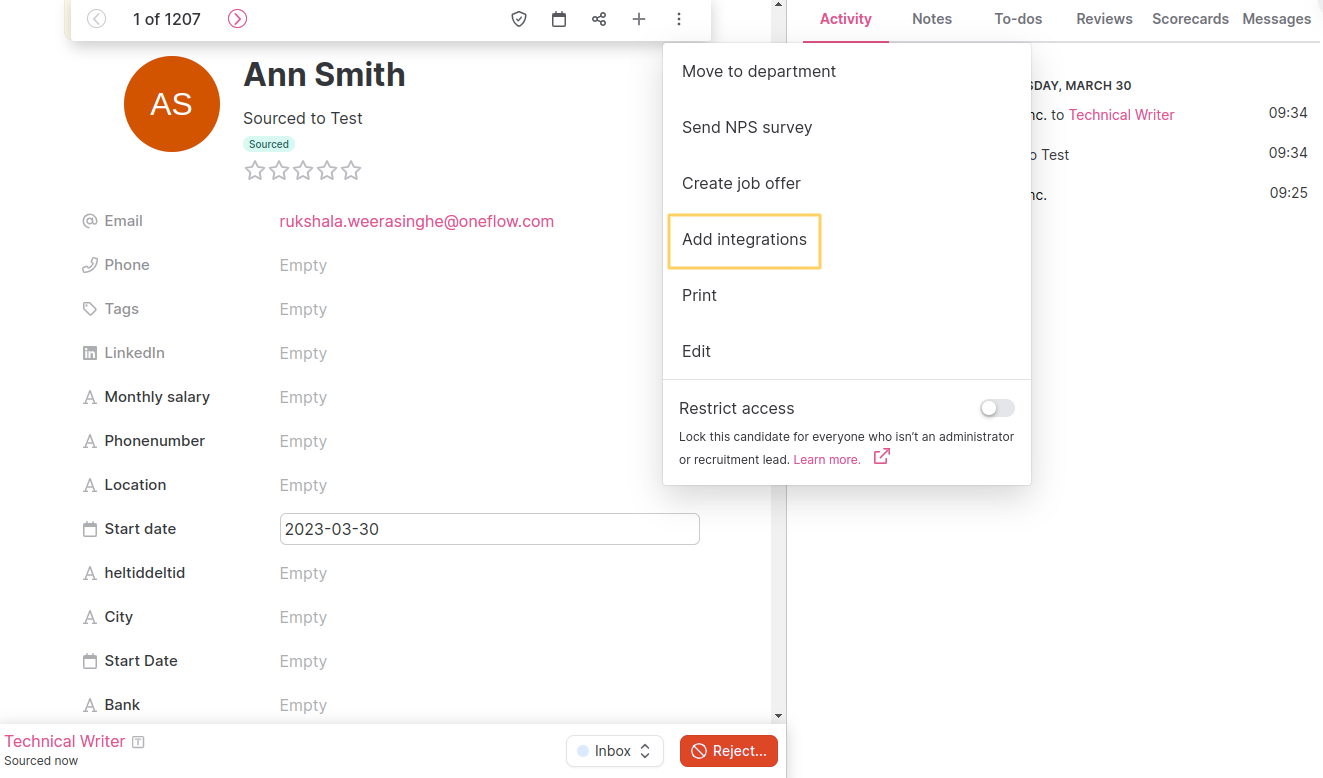Click the 1 of 1207 counter
Viewport: 1323px width, 778px height.
click(167, 19)
